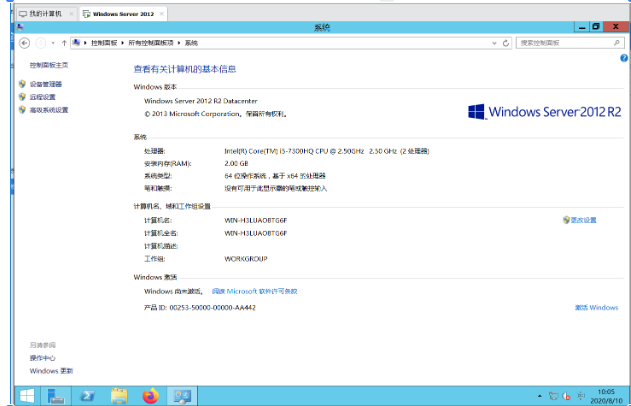Select computer name beside 计算机名:

256,221
